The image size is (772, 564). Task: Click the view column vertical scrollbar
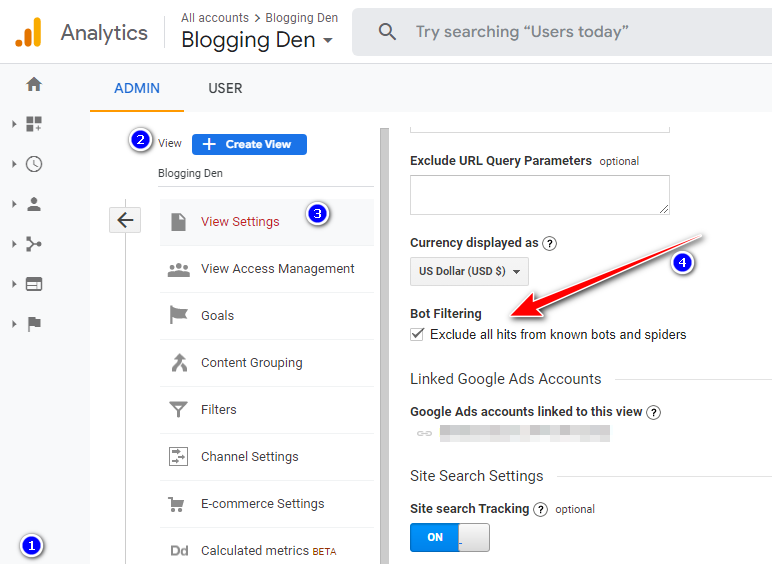[x=385, y=345]
